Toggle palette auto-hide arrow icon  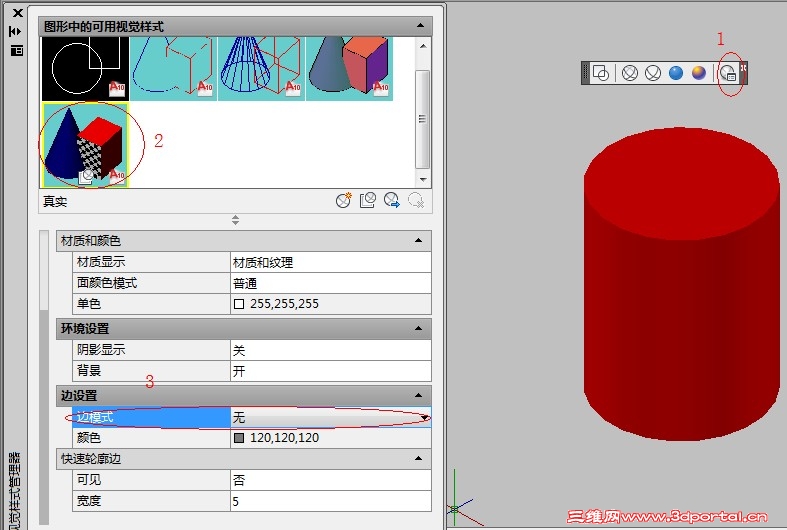point(15,32)
